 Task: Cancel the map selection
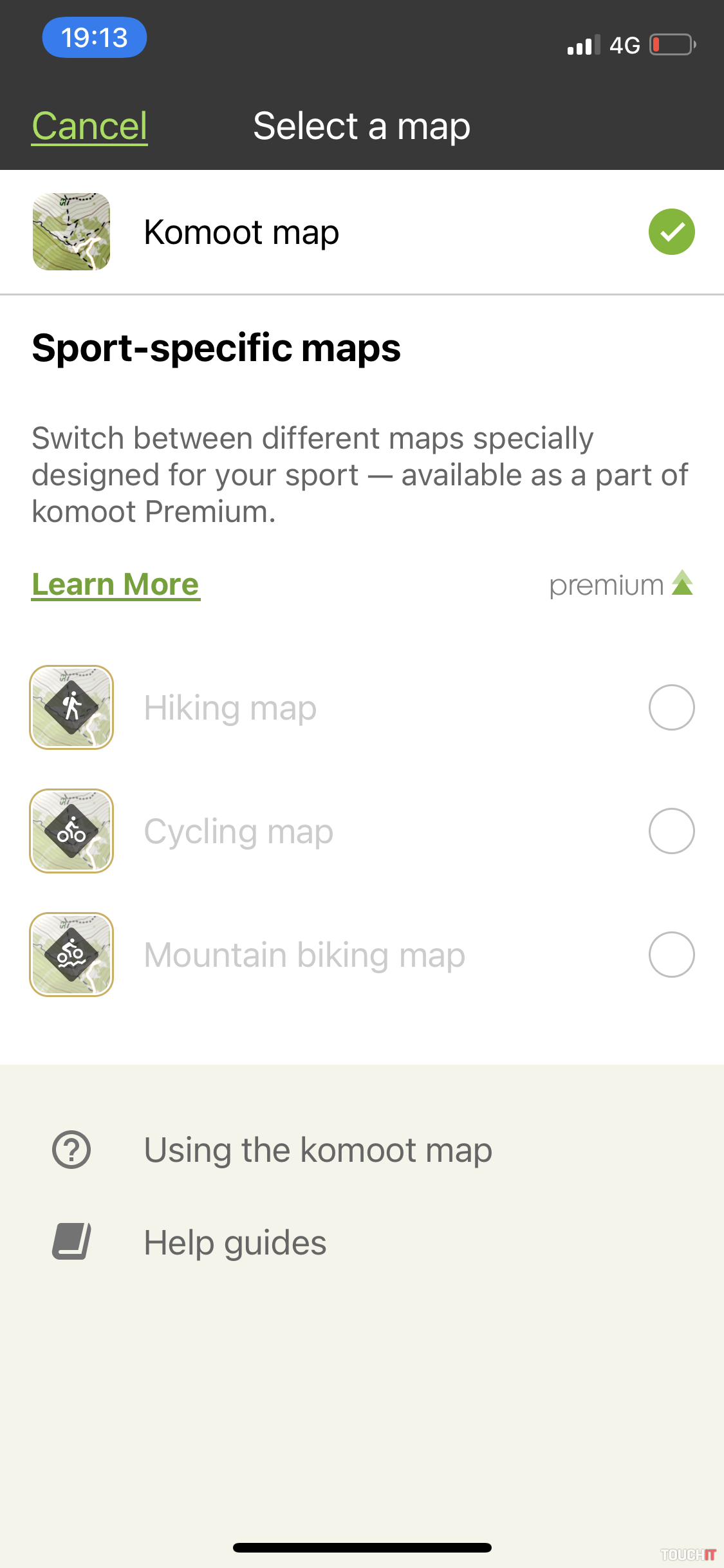(x=89, y=126)
